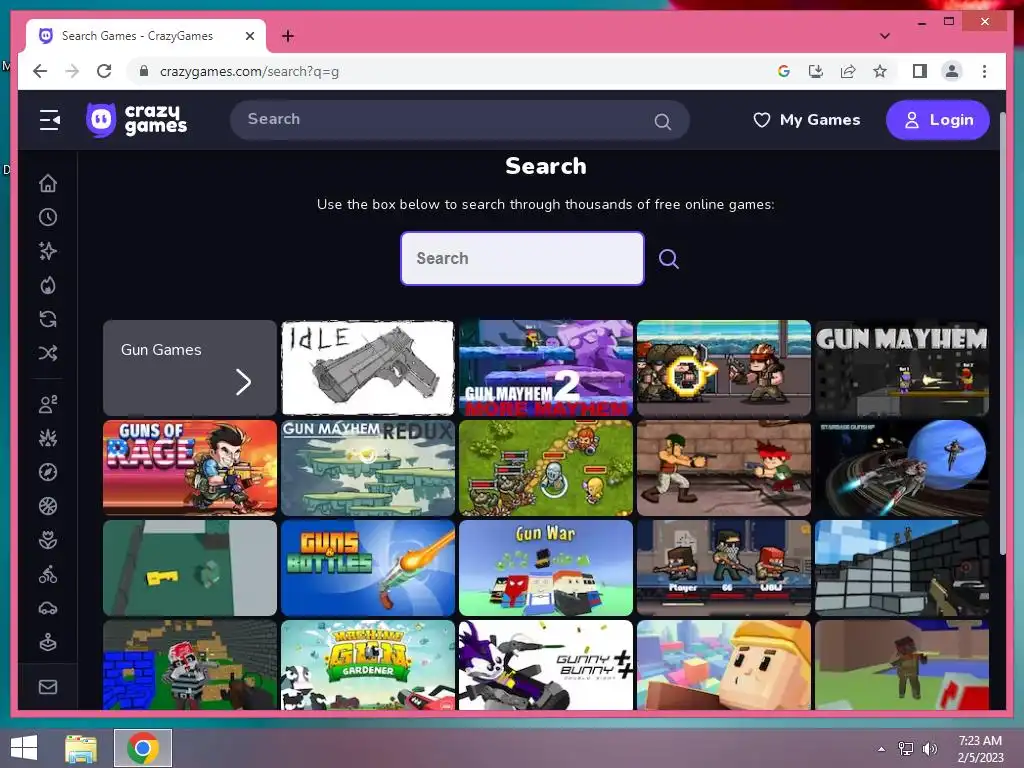Open the Guns of Rage thumbnail
1024x768 pixels.
(190, 468)
